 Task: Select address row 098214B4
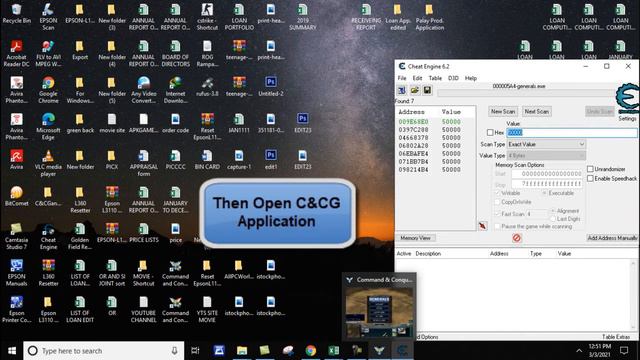pos(435,169)
